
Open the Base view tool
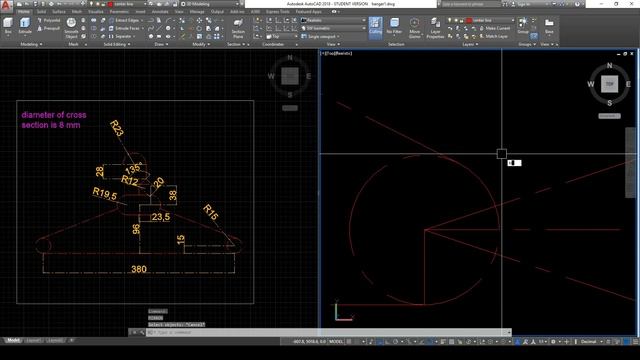tap(549, 26)
